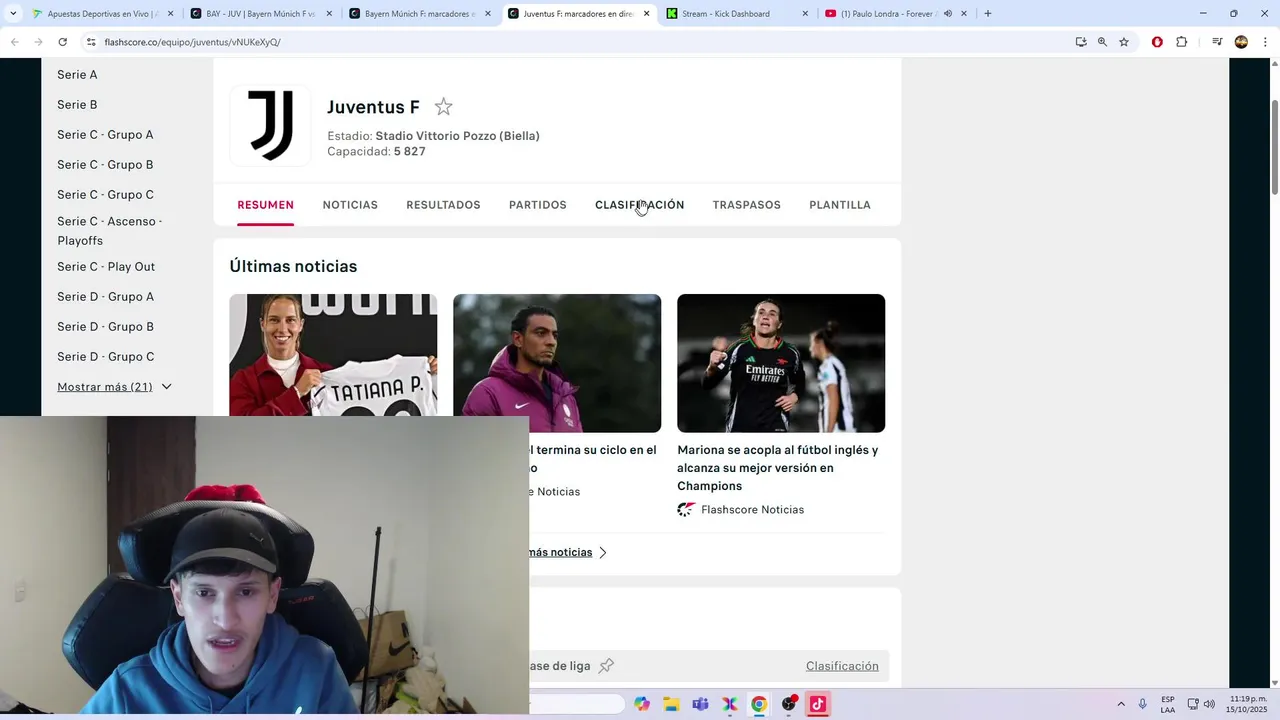Open the TRASPASOS tab

click(x=747, y=205)
